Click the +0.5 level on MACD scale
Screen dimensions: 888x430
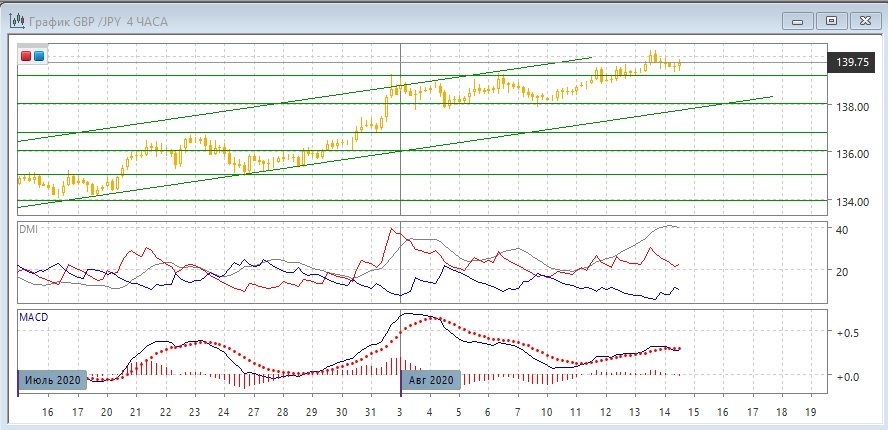(846, 334)
